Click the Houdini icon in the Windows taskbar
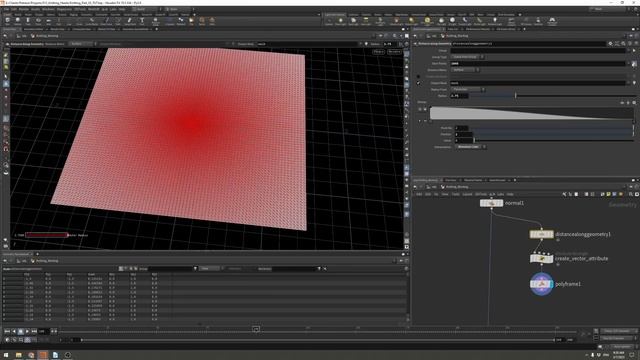Viewport: 640px width, 360px height. (x=43, y=355)
